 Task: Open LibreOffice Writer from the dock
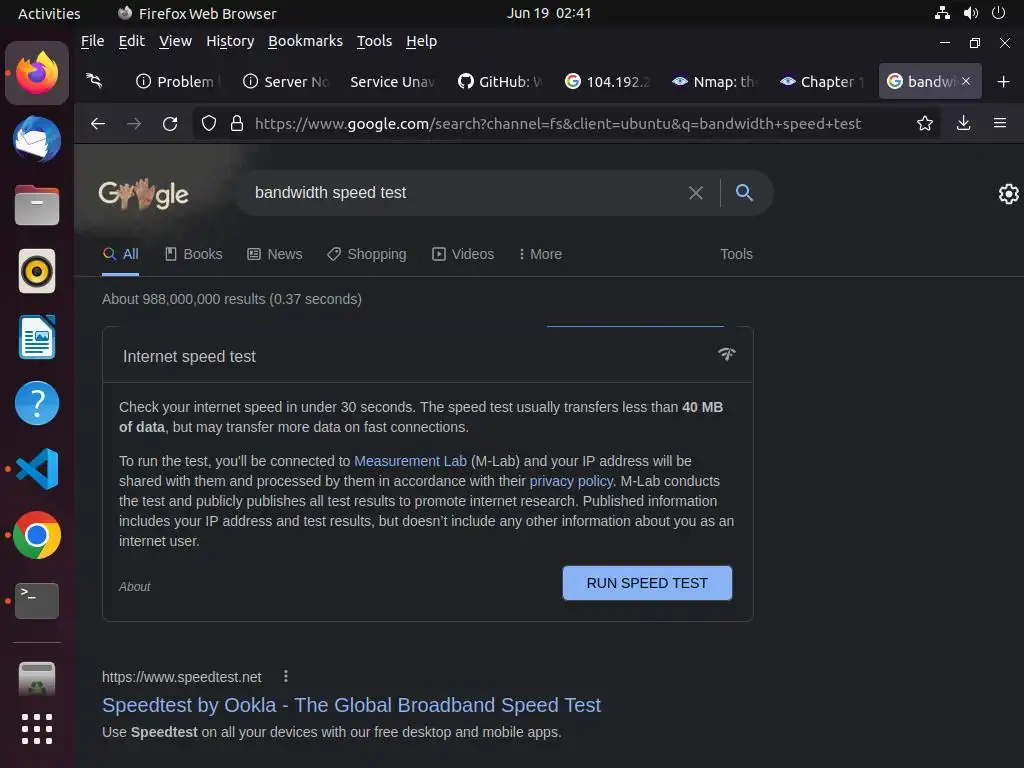(37, 337)
